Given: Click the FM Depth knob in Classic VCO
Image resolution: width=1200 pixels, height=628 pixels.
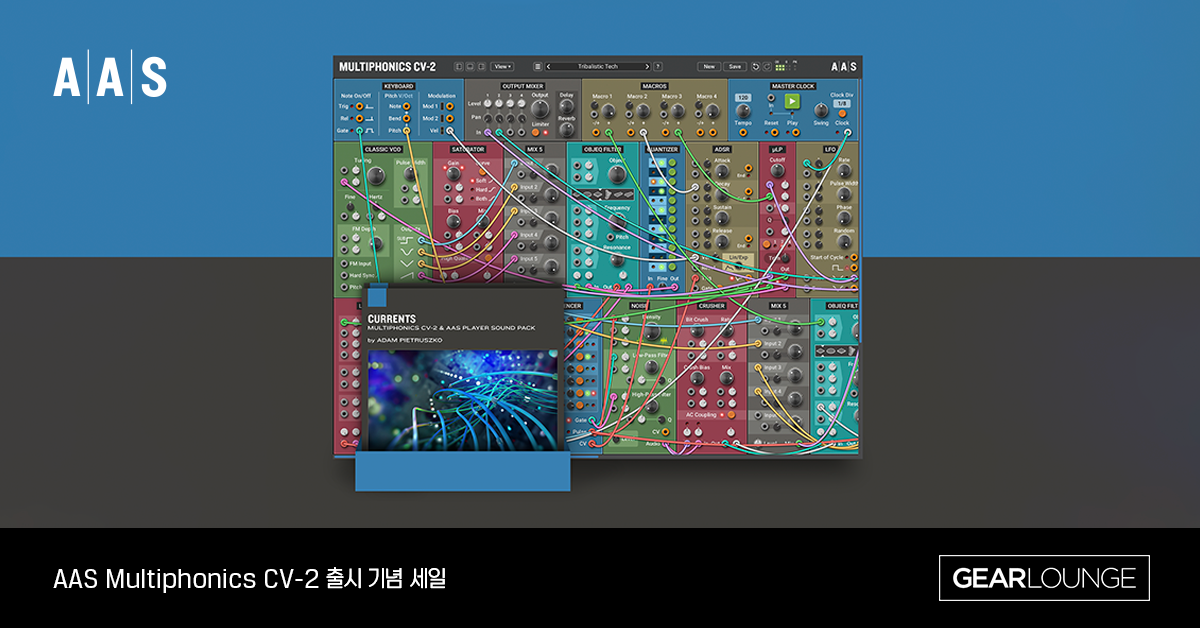Looking at the screenshot, I should pos(375,244).
